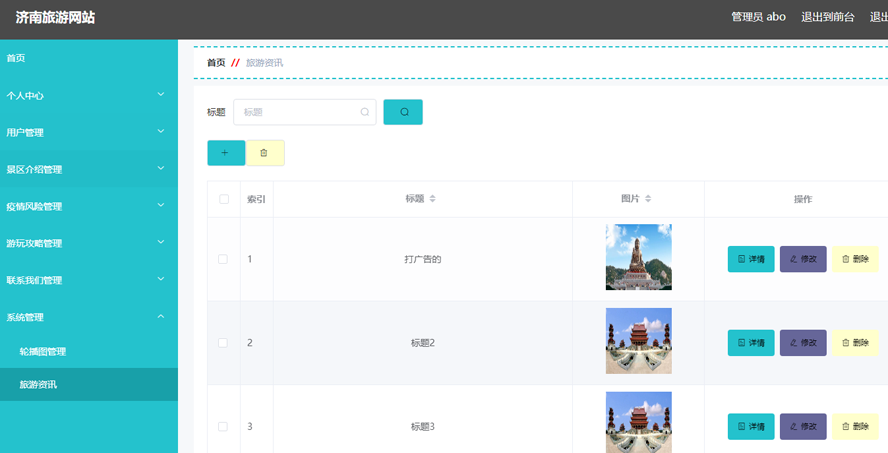Open 详情 for row 打广告的
888x453 pixels.
tap(750, 259)
